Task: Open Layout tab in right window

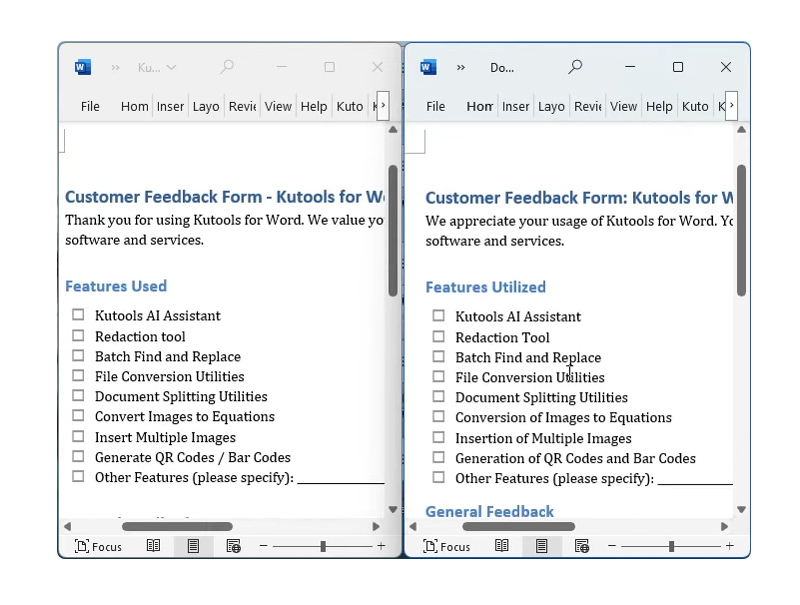Action: click(551, 106)
